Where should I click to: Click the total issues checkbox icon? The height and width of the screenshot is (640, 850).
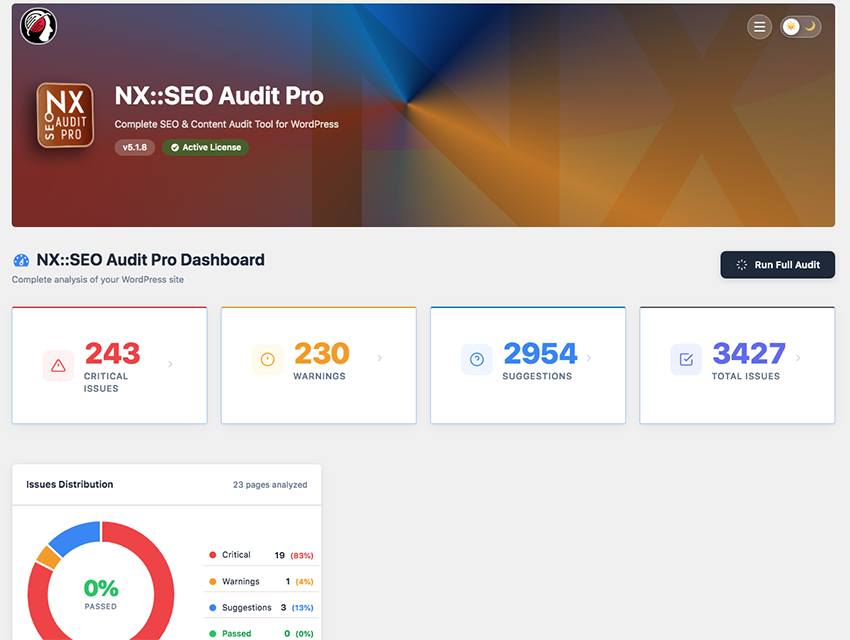[x=686, y=359]
